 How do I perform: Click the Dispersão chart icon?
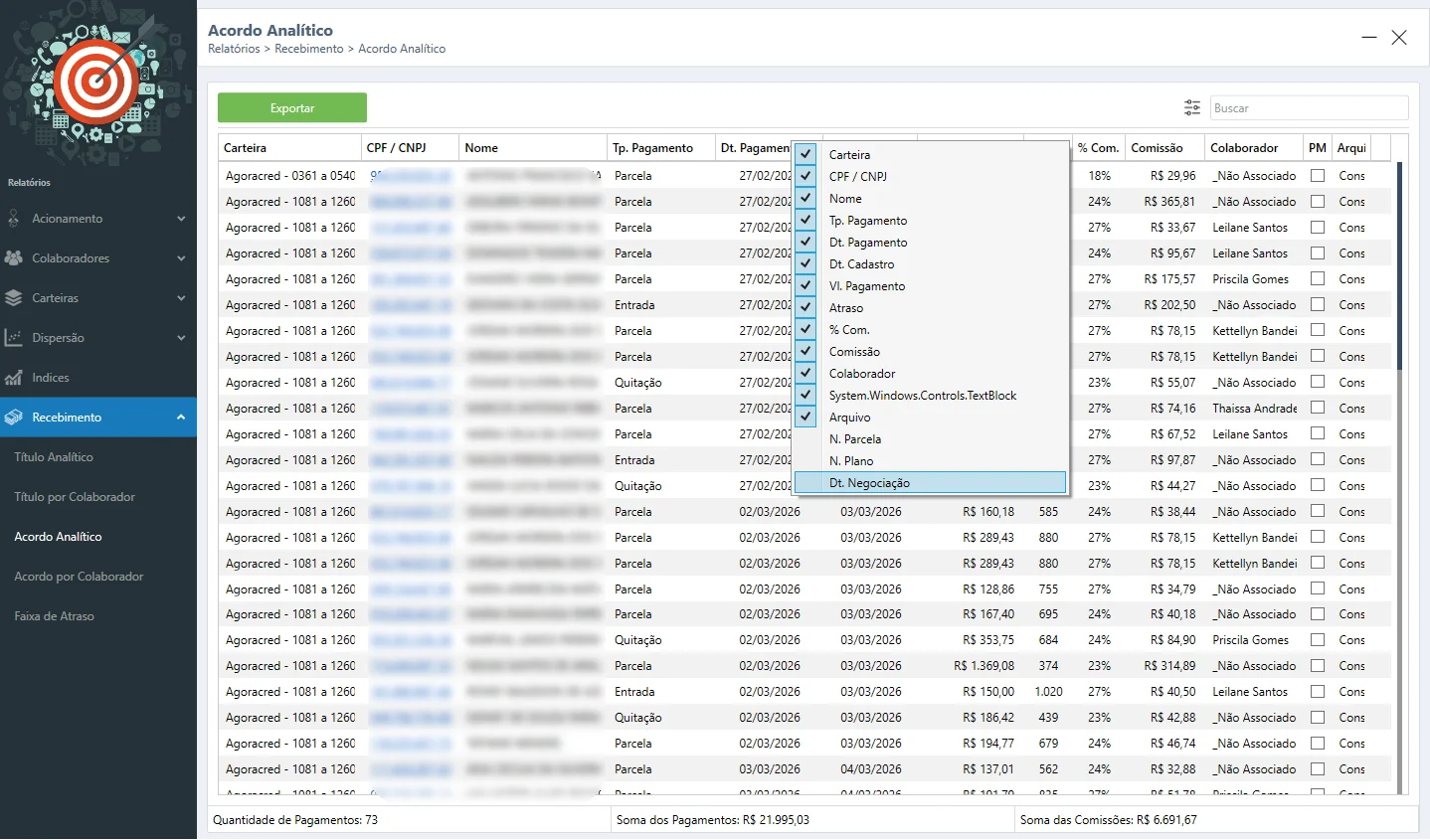pyautogui.click(x=14, y=338)
